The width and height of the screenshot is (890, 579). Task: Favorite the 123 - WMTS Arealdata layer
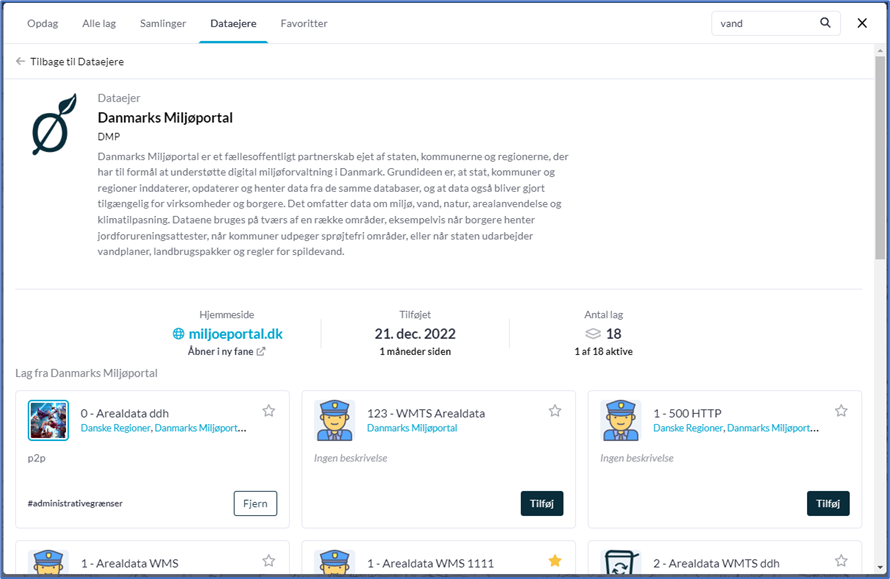click(x=555, y=410)
